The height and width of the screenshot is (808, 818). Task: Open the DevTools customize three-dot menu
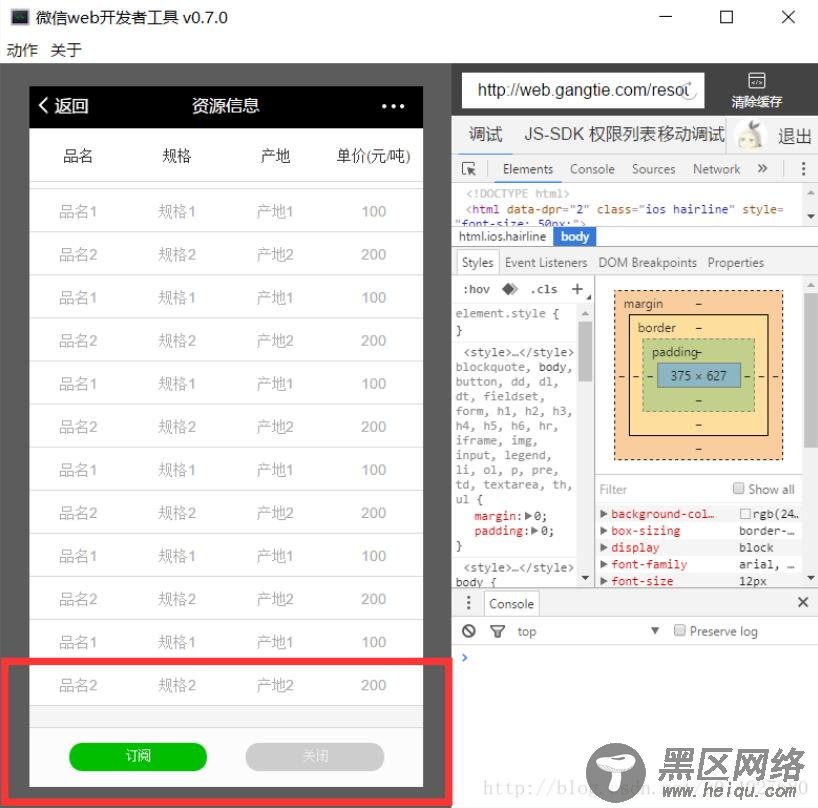pyautogui.click(x=803, y=168)
